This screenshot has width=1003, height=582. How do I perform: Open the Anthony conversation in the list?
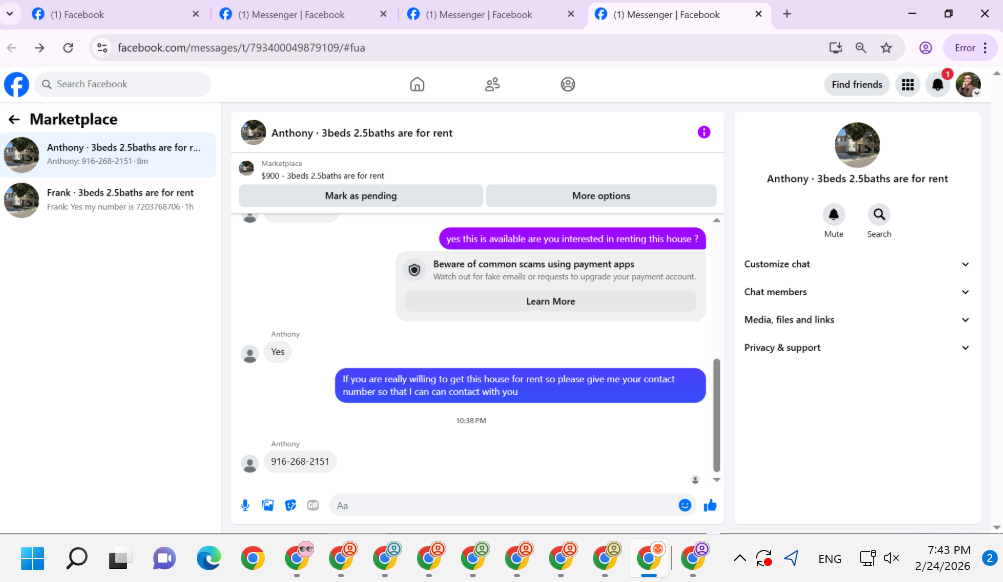[109, 154]
